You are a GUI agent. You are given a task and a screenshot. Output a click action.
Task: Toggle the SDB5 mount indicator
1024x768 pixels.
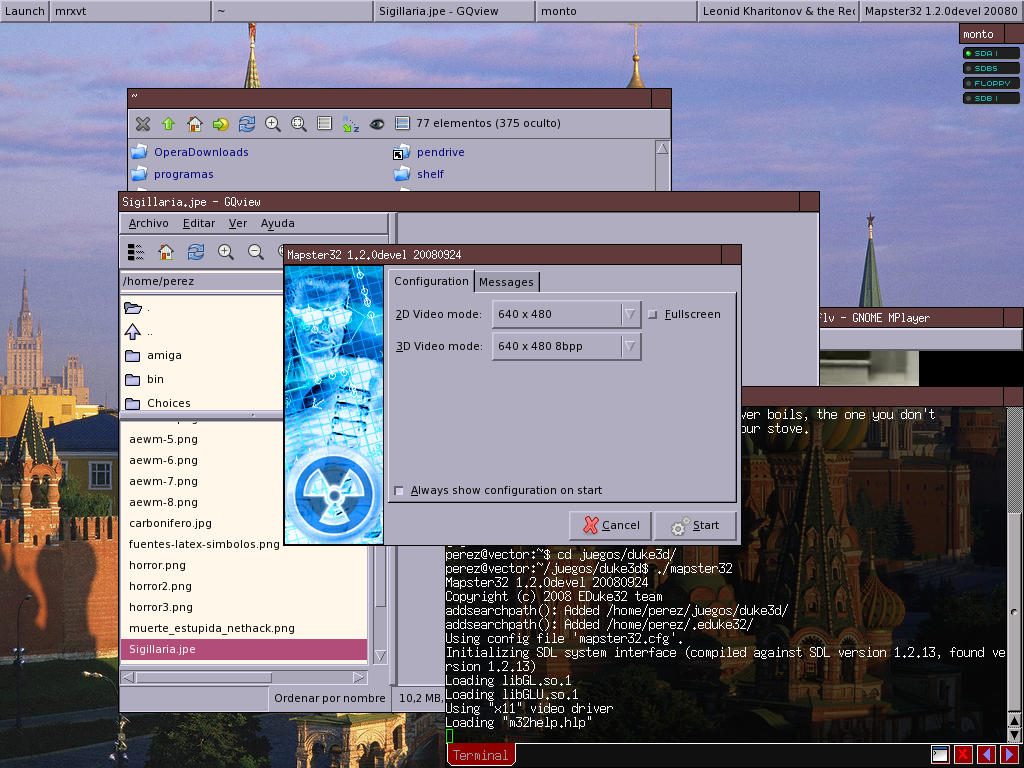(x=991, y=69)
